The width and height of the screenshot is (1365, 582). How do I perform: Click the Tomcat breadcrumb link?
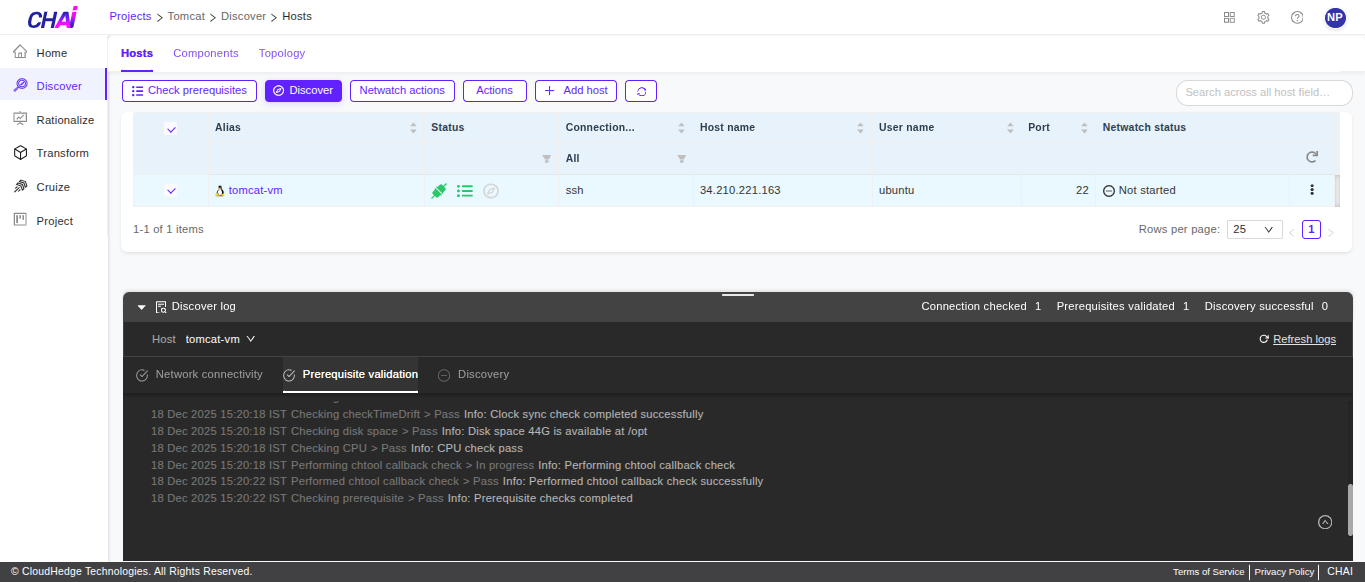(x=187, y=16)
